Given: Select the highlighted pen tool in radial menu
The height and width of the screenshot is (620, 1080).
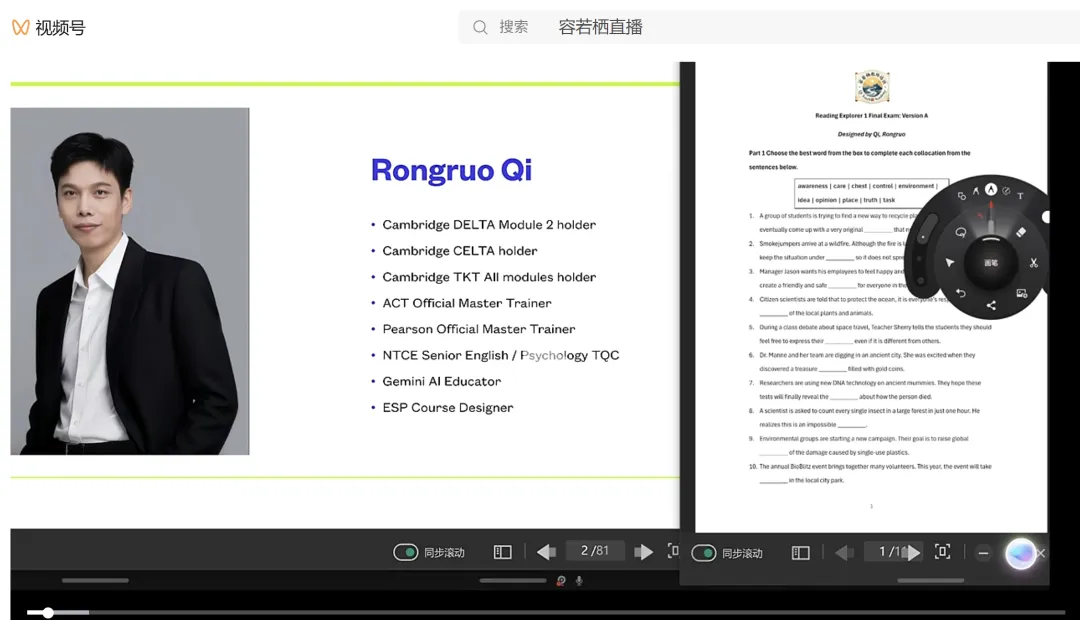Looking at the screenshot, I should click(x=990, y=189).
